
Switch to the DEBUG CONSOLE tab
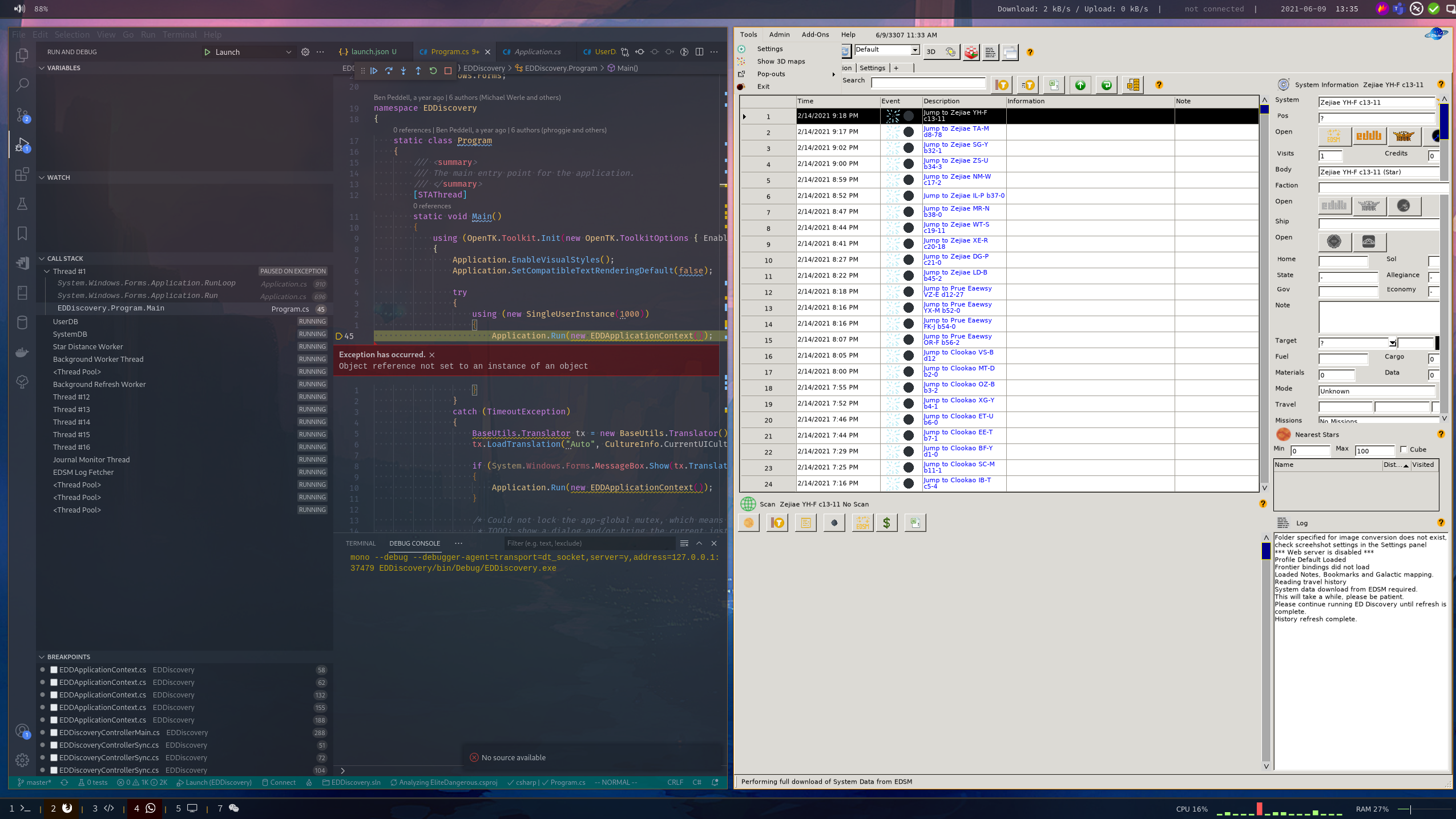click(415, 543)
